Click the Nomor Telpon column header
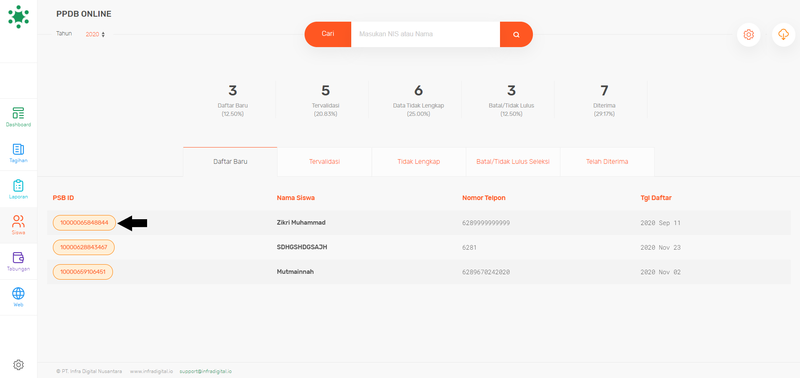800x378 pixels. click(x=484, y=198)
